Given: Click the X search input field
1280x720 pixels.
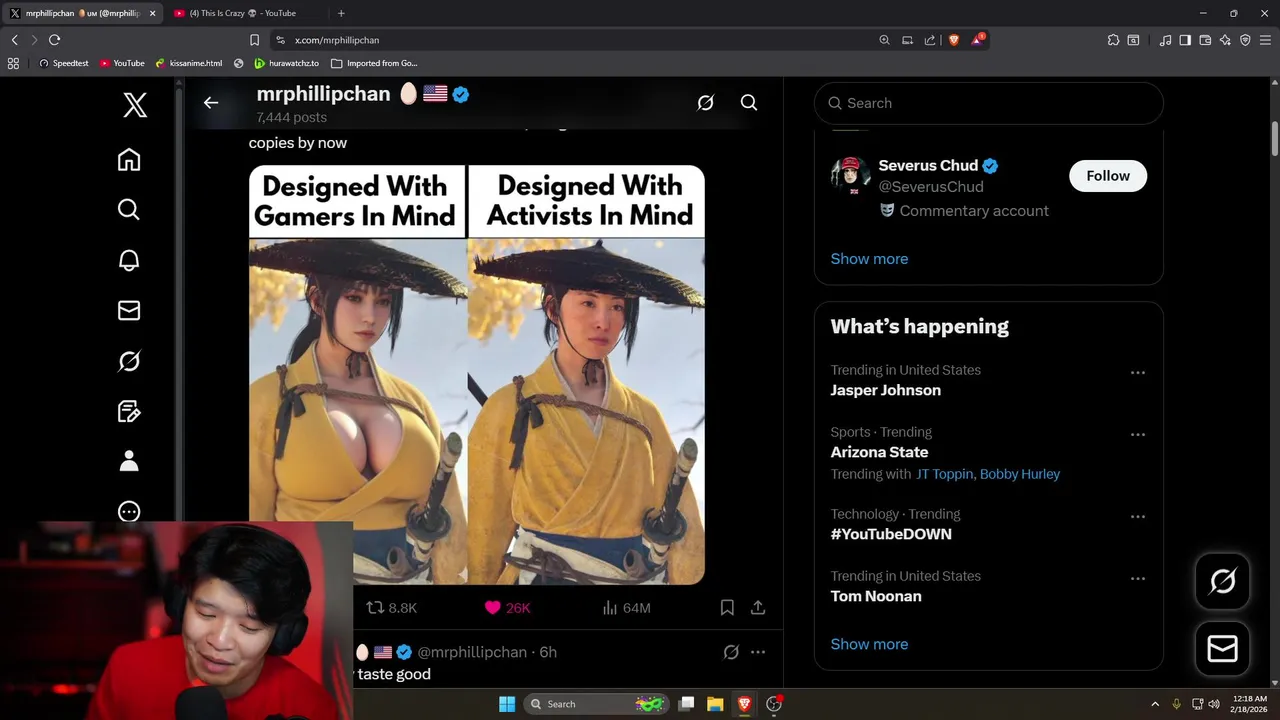Looking at the screenshot, I should 988,103.
